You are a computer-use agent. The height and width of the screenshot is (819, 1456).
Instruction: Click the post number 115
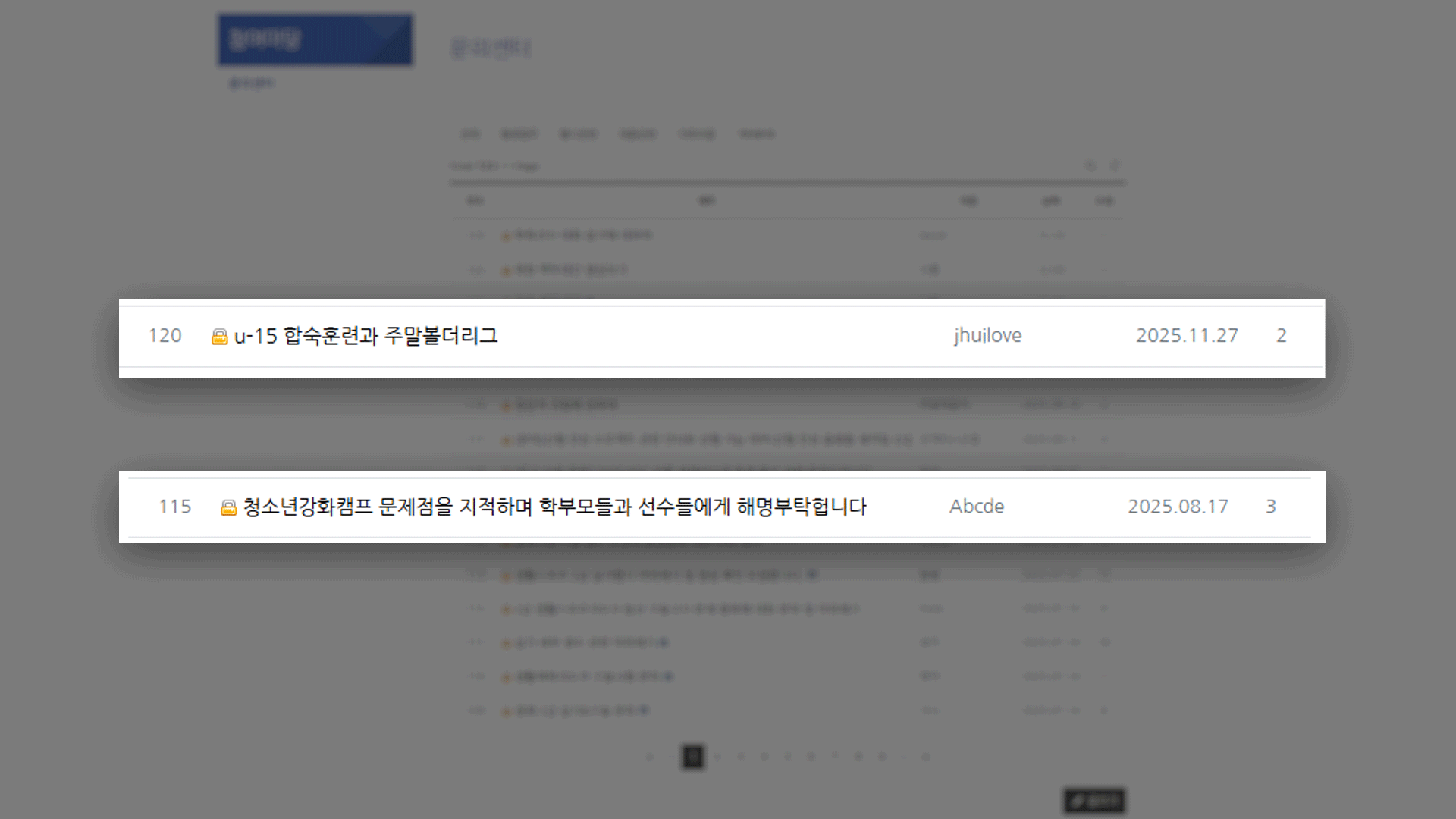[x=175, y=507]
